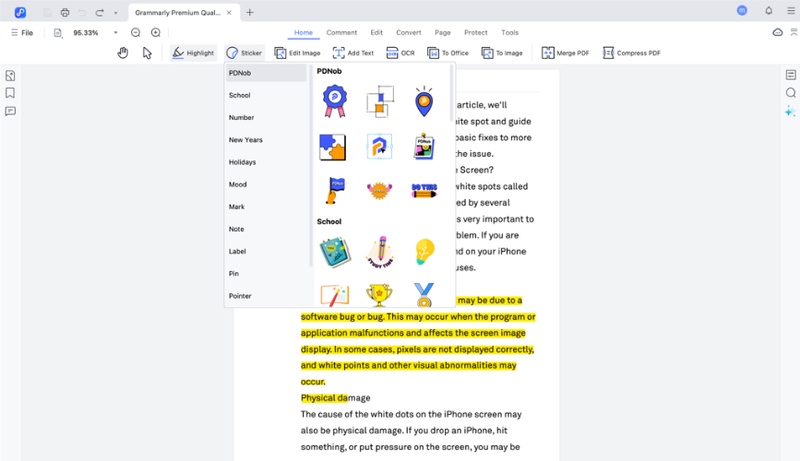Switch to the Edit tab
The height and width of the screenshot is (461, 800).
click(x=377, y=33)
